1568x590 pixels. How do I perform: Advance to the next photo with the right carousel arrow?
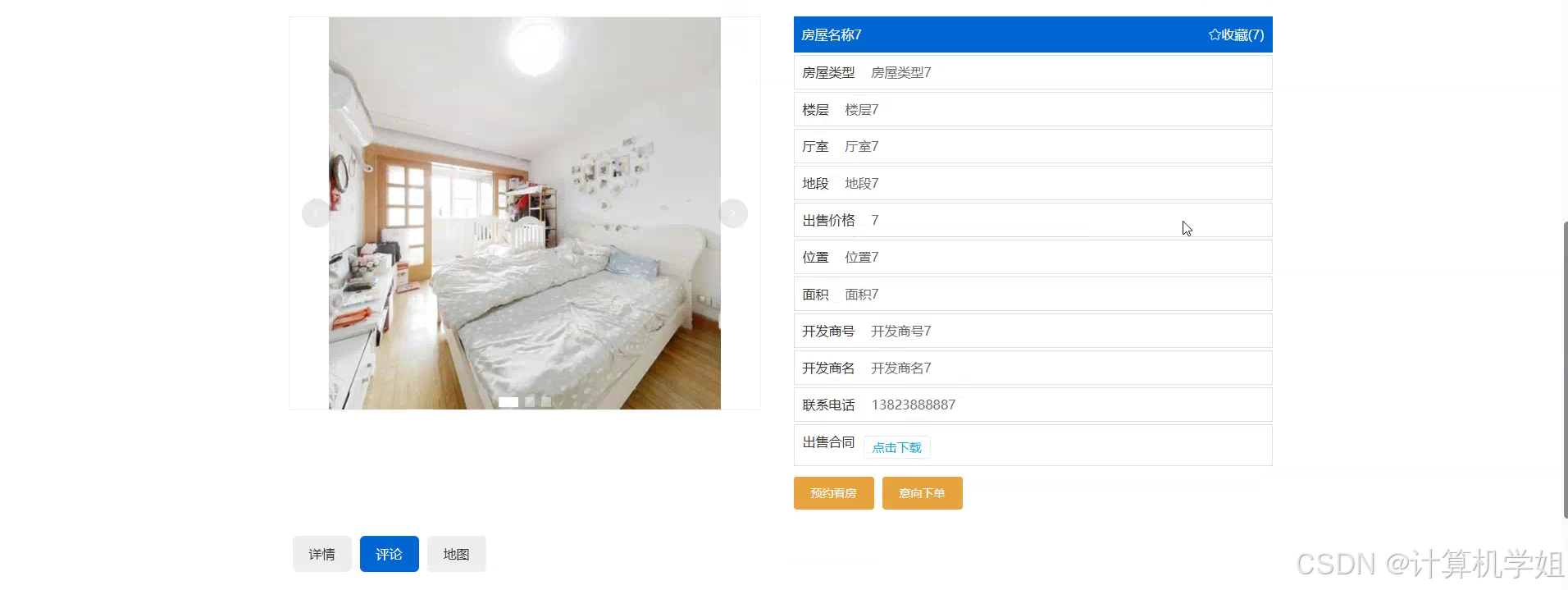pos(733,213)
